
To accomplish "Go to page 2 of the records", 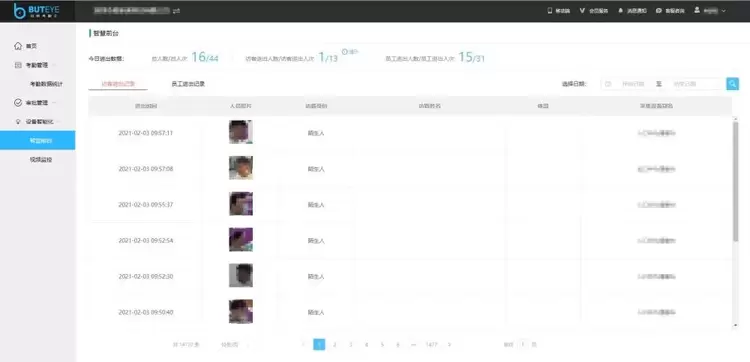I will pyautogui.click(x=335, y=344).
